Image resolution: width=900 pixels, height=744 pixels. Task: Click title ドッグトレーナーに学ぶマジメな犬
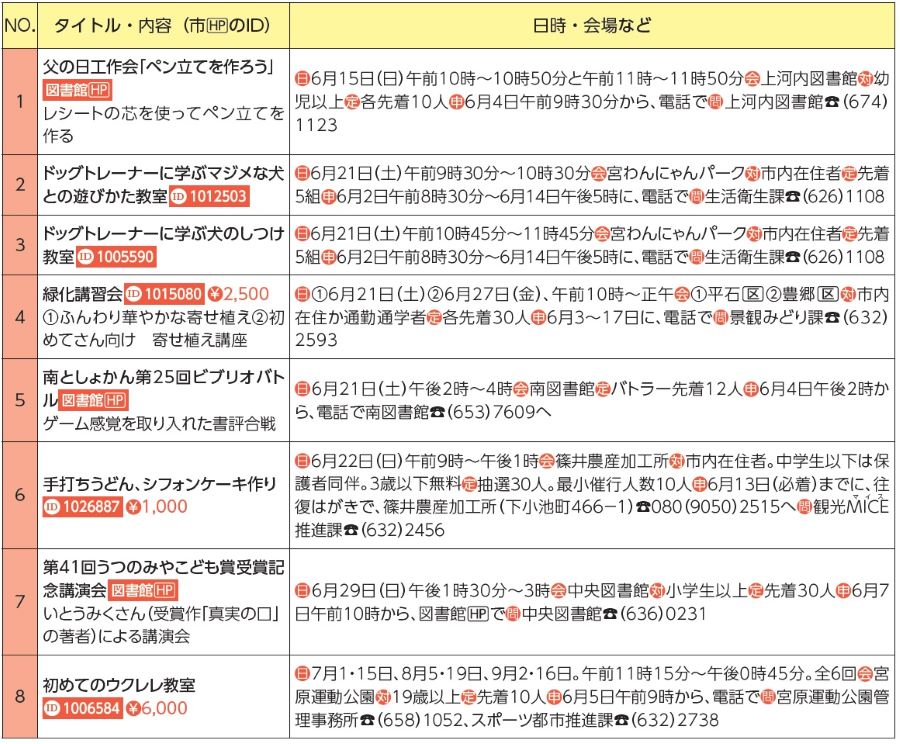(164, 173)
